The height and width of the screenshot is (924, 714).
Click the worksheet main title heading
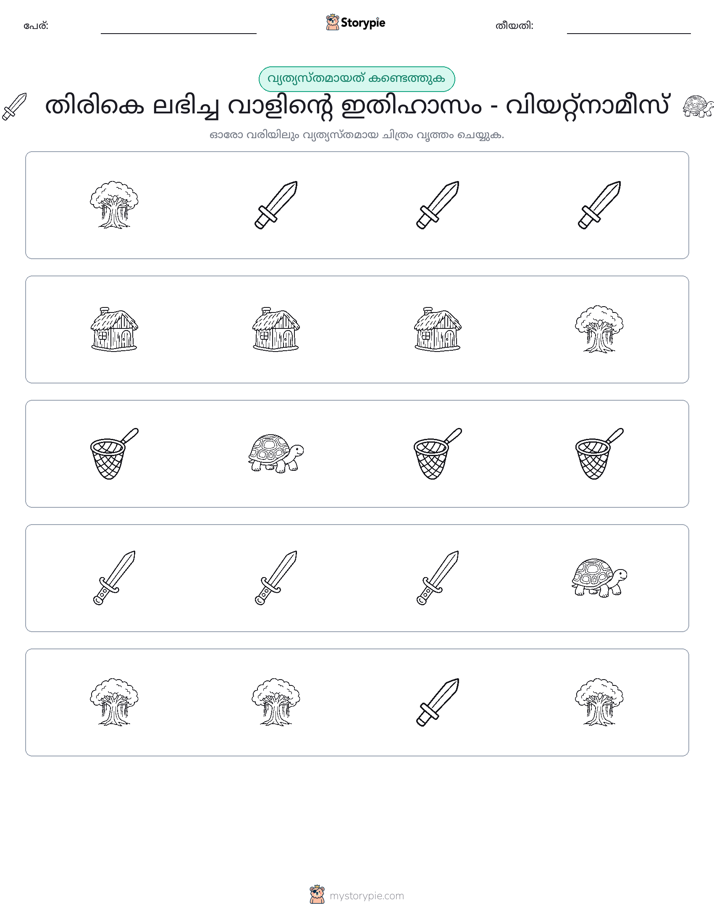coord(357,107)
